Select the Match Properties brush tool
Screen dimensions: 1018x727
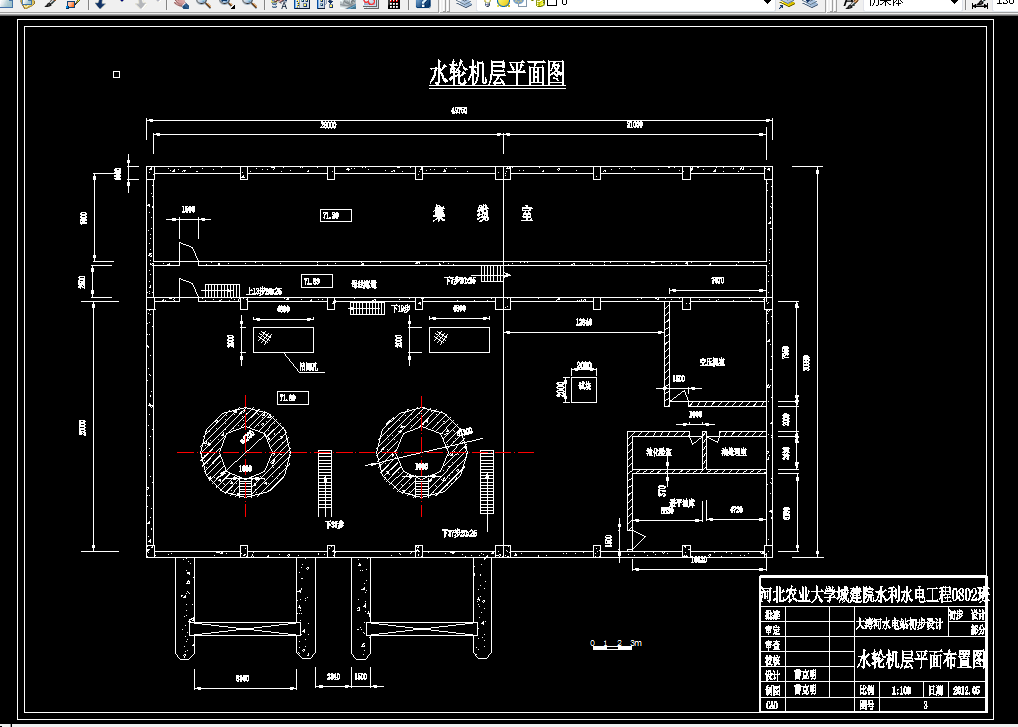51,3
